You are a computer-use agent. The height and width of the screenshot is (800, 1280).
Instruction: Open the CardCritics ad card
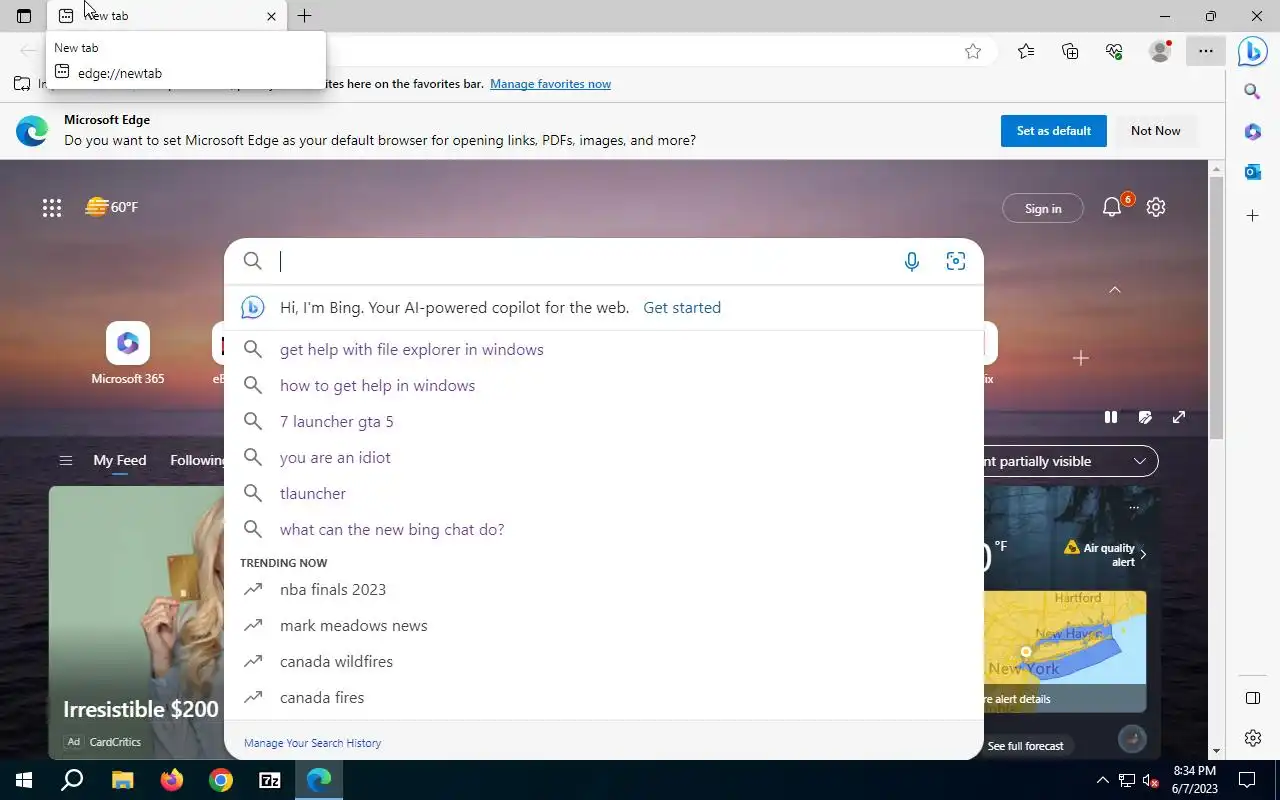[x=137, y=622]
